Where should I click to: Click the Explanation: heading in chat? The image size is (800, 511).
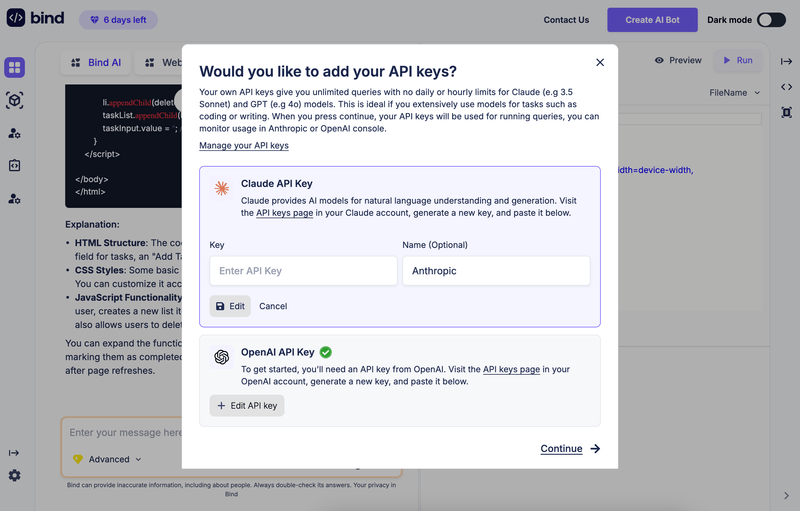(x=92, y=224)
